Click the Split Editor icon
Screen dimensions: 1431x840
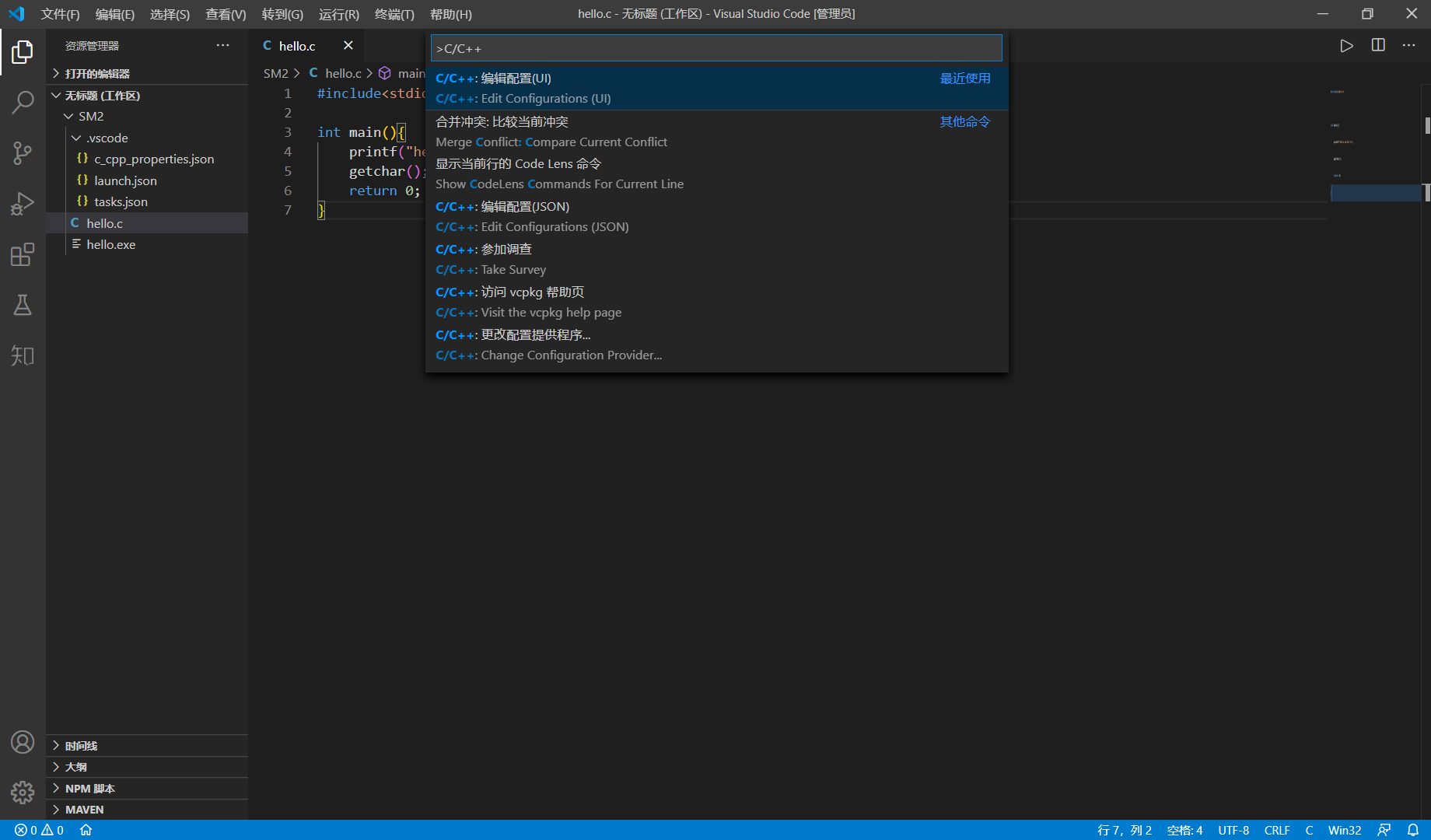[1377, 46]
